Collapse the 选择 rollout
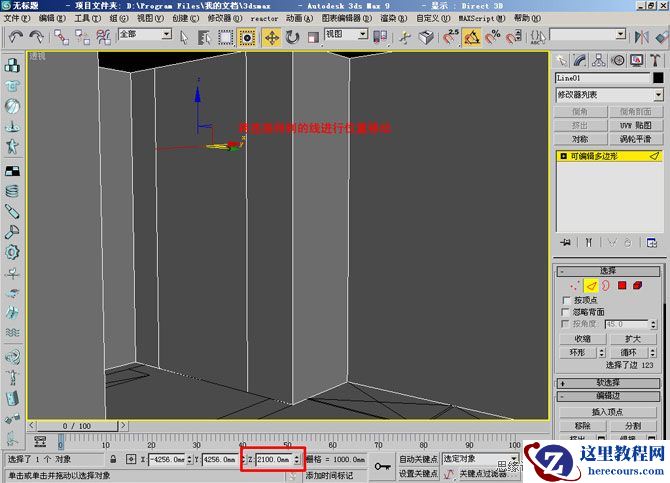Image resolution: width=670 pixels, height=483 pixels. coord(608,271)
